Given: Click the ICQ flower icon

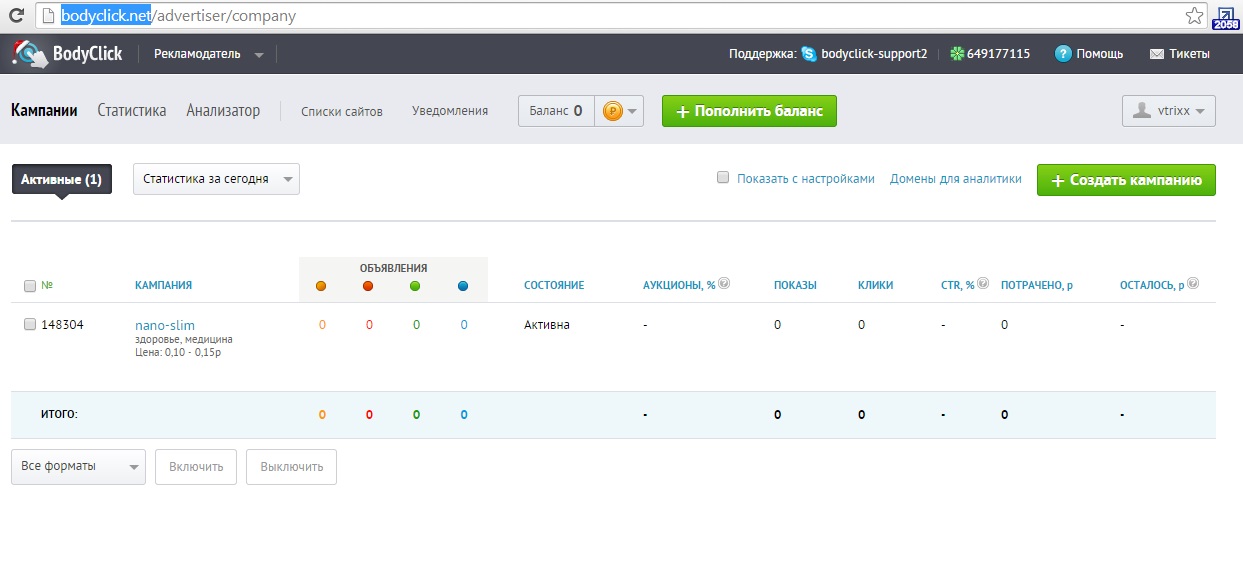Looking at the screenshot, I should [957, 54].
